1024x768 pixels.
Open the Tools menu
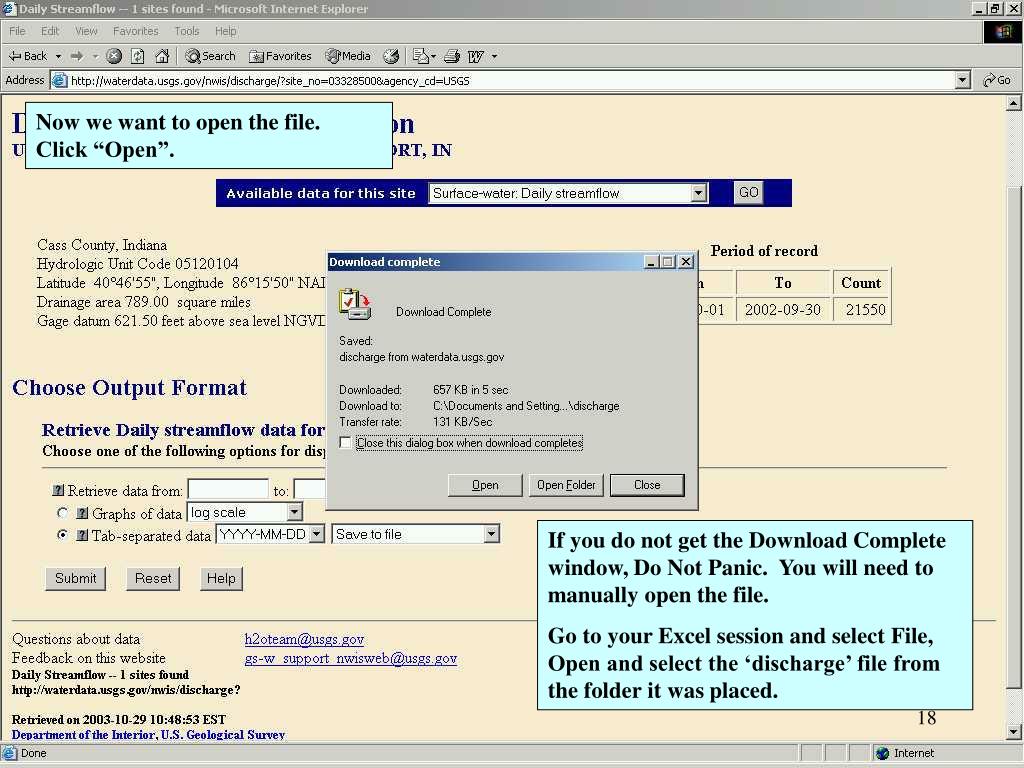186,31
